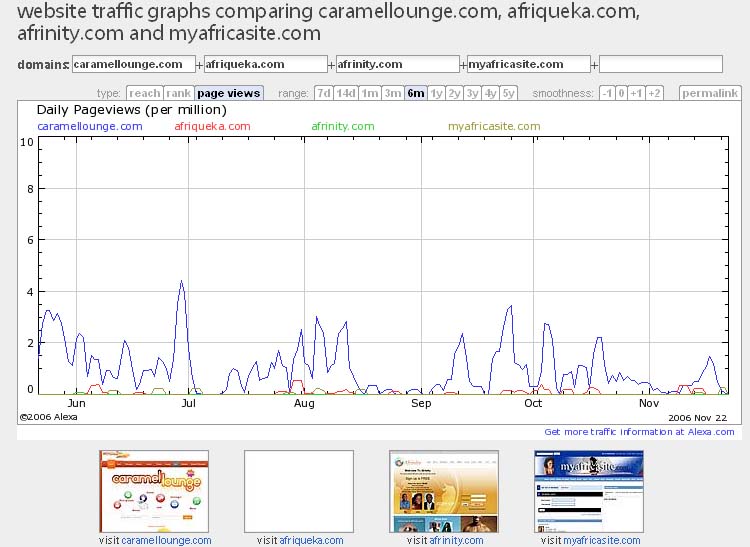The image size is (750, 547).
Task: Click the 2006 Nov 22 date text
Action: click(x=697, y=418)
